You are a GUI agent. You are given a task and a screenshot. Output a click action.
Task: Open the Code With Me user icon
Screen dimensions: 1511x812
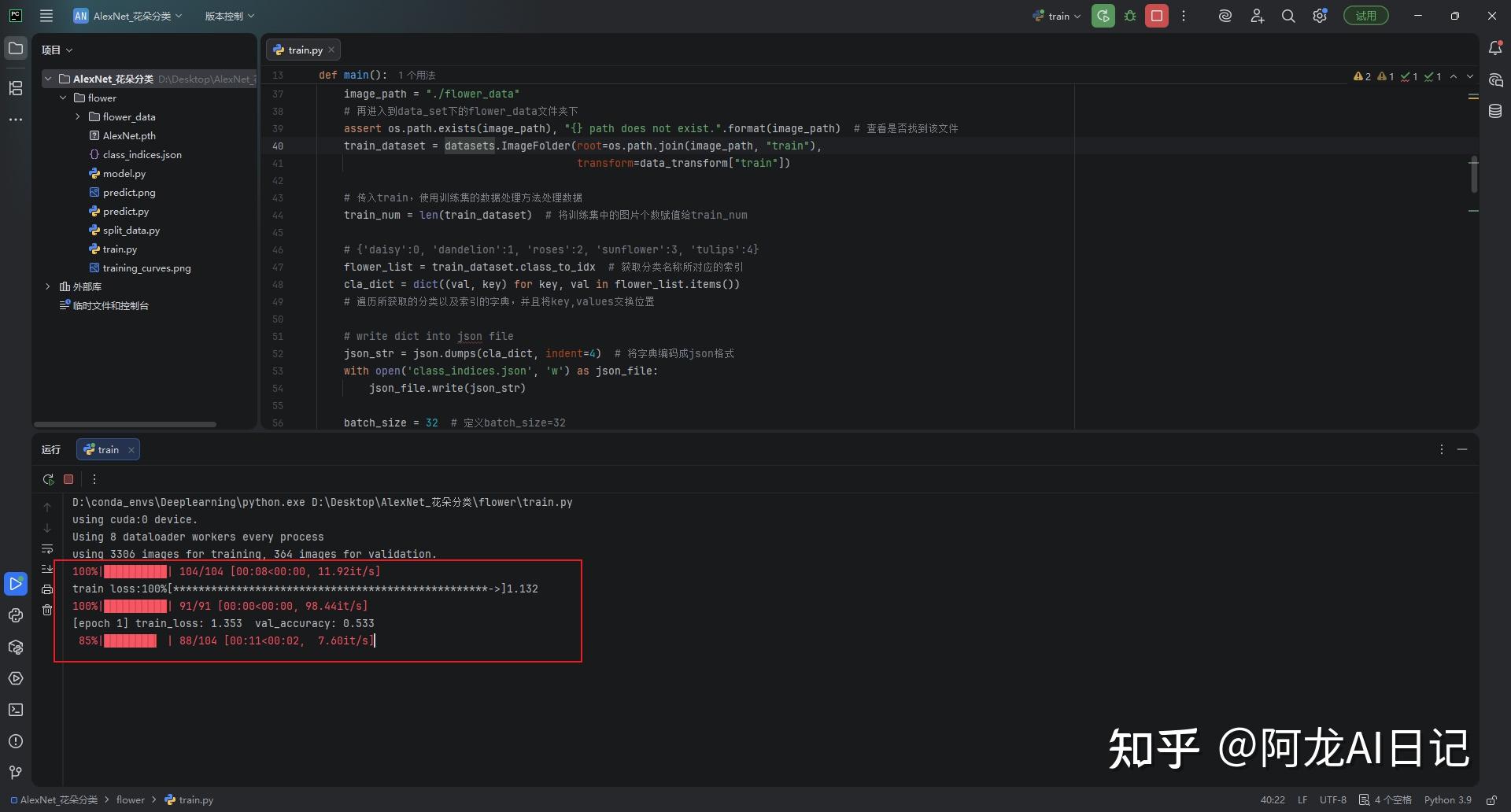1257,16
